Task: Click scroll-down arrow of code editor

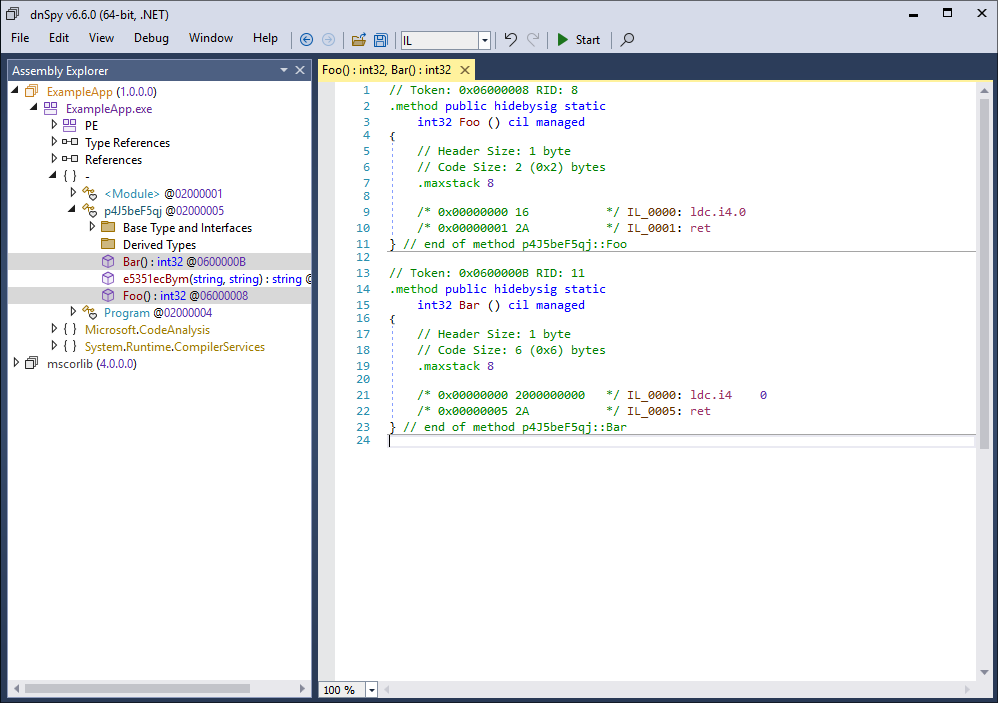Action: [984, 672]
